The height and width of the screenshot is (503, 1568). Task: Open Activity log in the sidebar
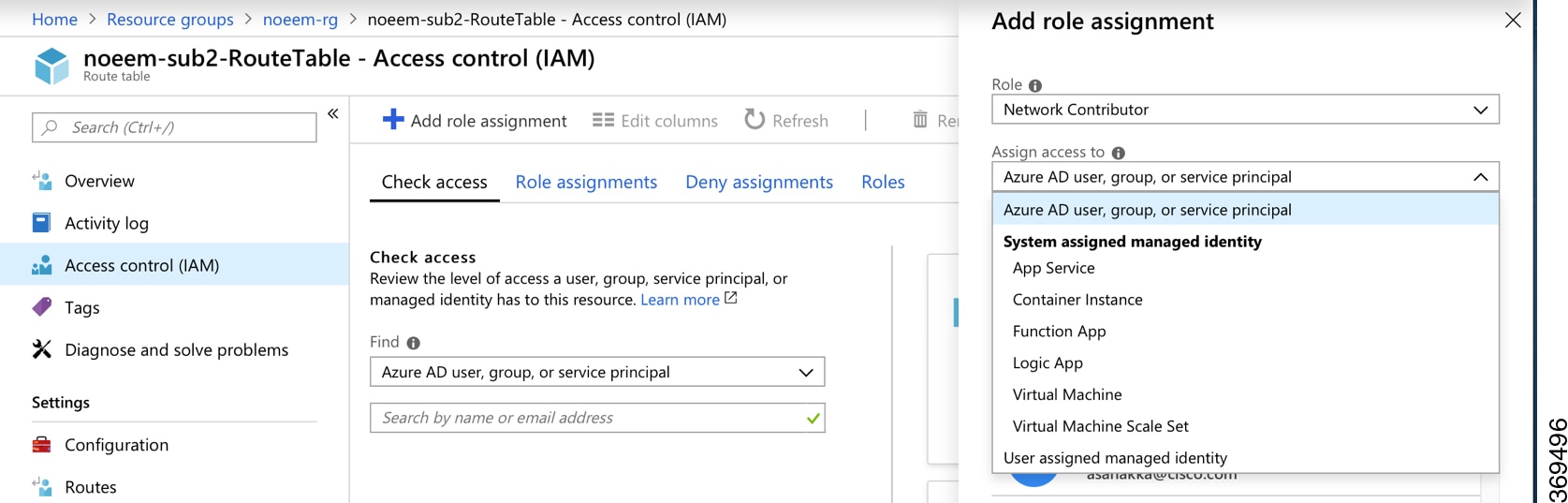(174, 223)
